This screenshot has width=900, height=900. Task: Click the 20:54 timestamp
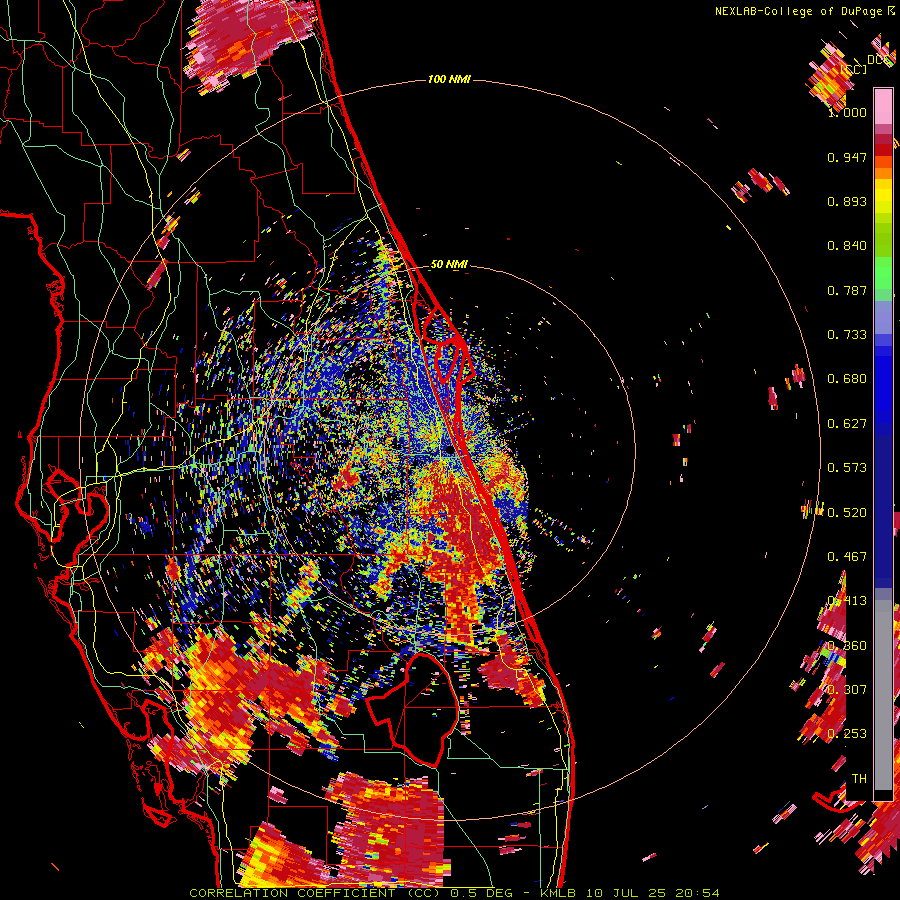[697, 893]
